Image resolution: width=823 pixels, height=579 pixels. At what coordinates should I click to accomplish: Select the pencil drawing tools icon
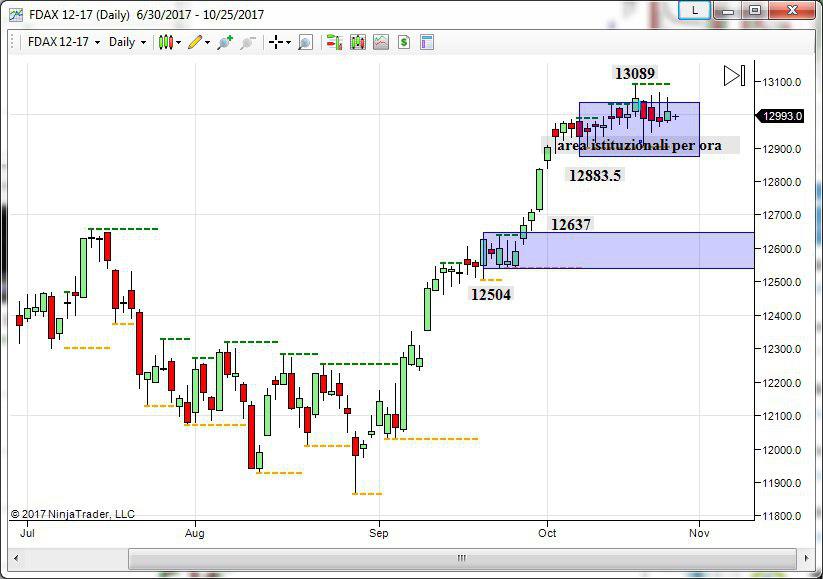tap(195, 42)
